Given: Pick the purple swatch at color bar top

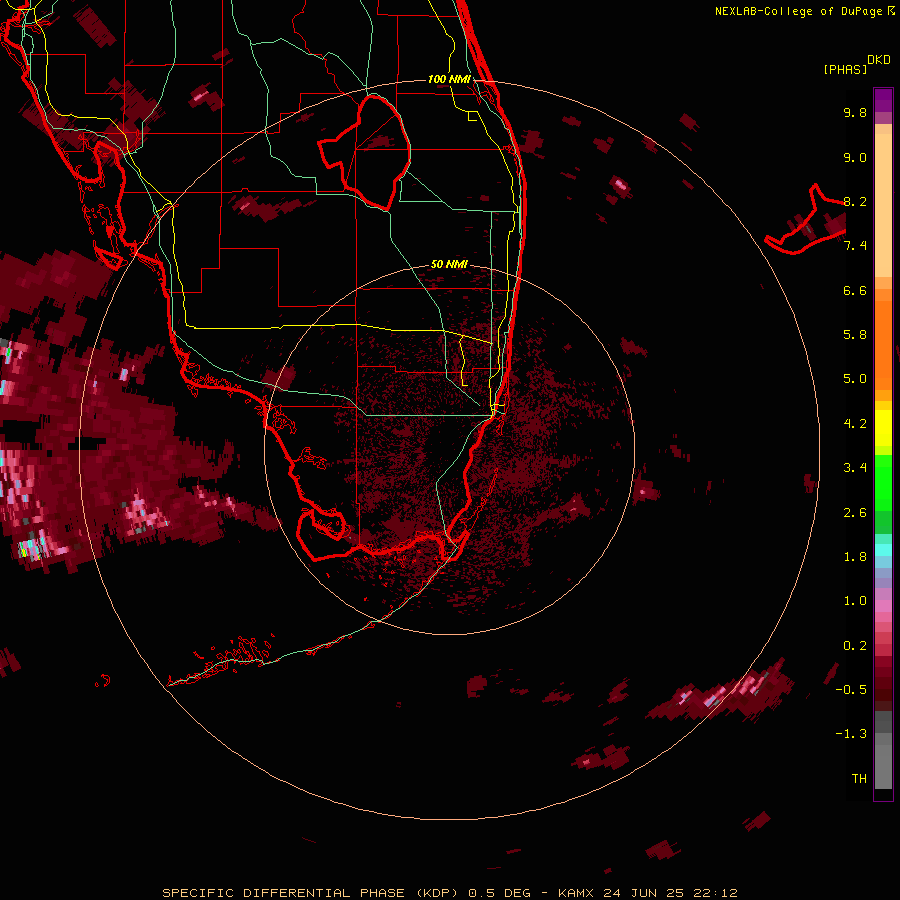Looking at the screenshot, I should click(x=883, y=100).
